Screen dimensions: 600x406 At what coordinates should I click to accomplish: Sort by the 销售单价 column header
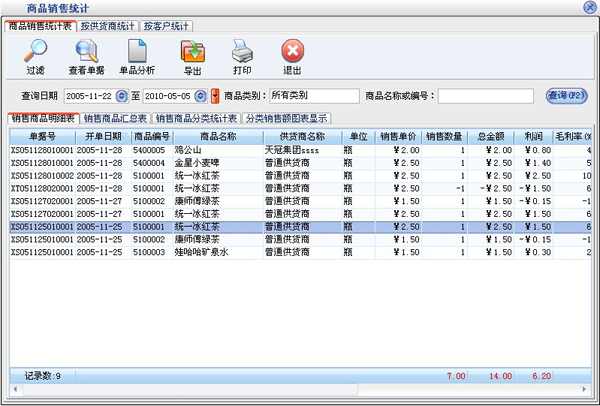(396, 136)
